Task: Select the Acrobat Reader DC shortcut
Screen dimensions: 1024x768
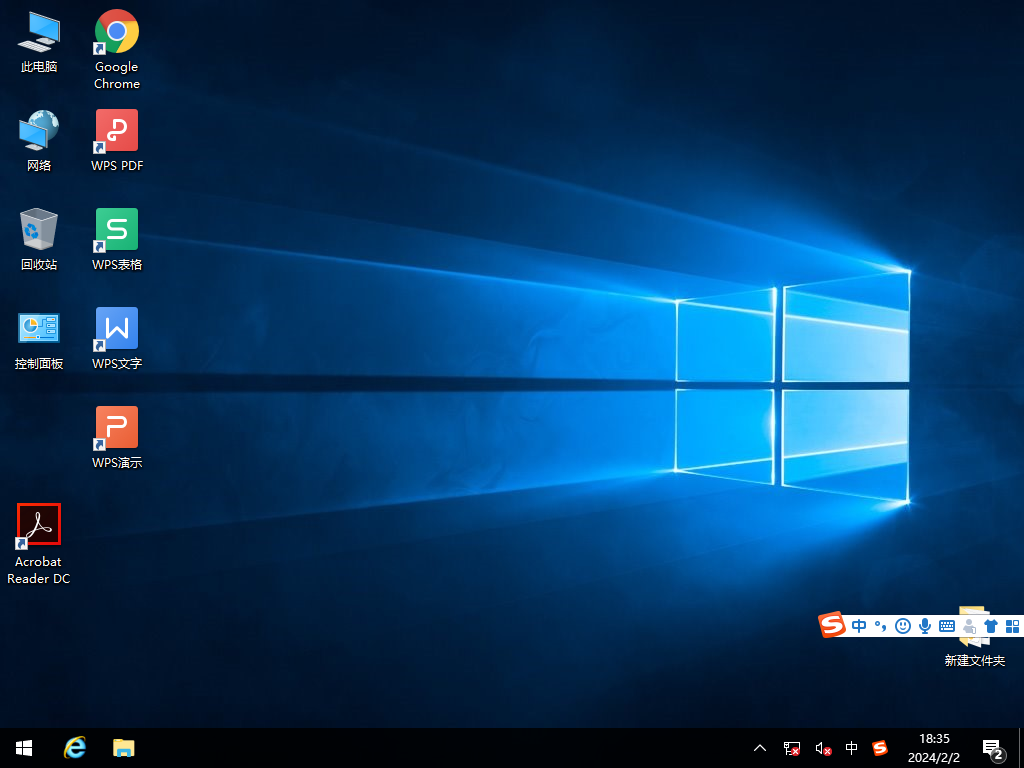Action: 39,544
